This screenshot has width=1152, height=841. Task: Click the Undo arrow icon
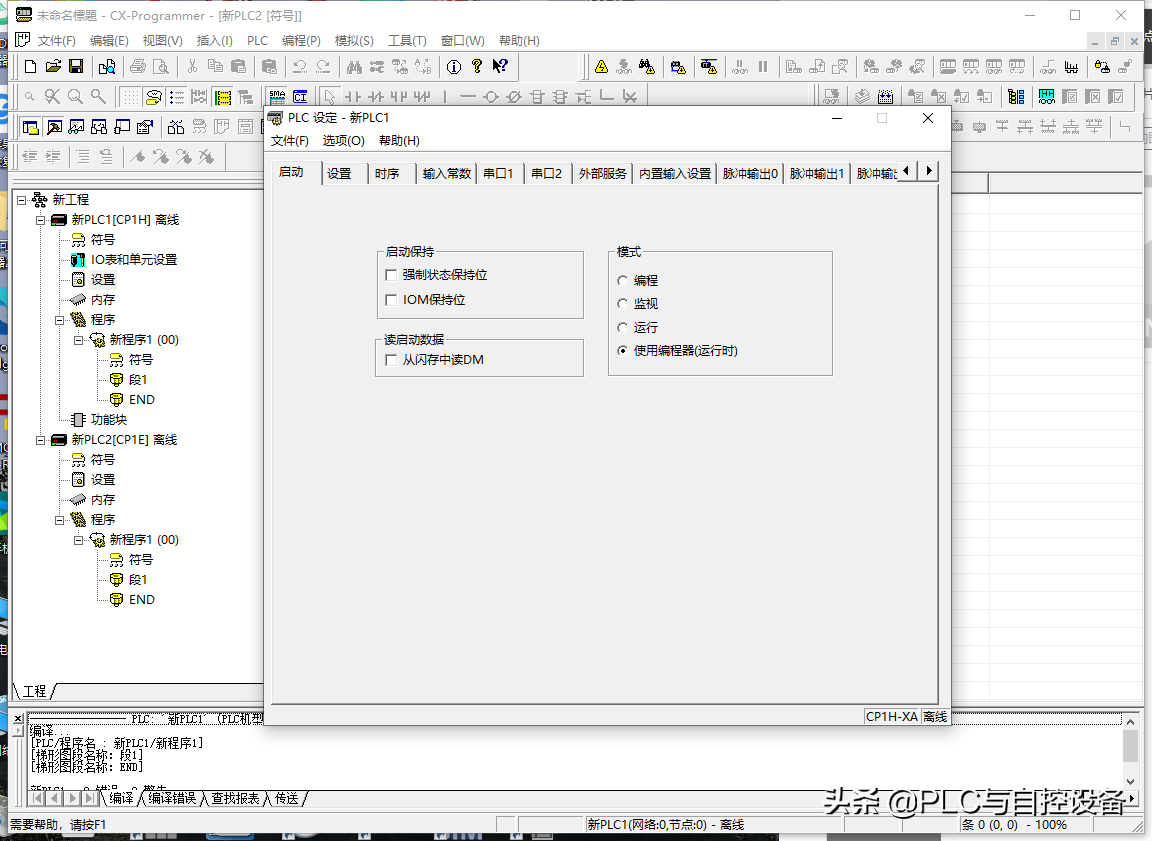tap(299, 67)
